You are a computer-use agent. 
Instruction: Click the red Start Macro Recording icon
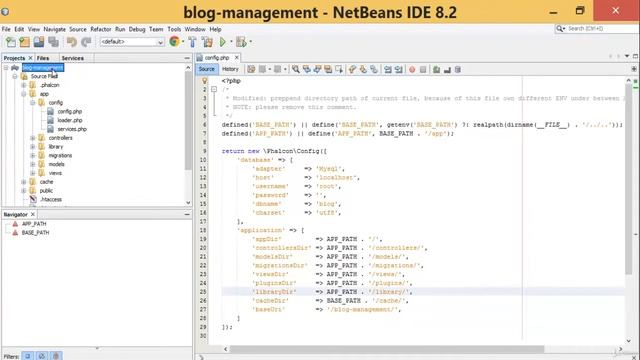[412, 70]
